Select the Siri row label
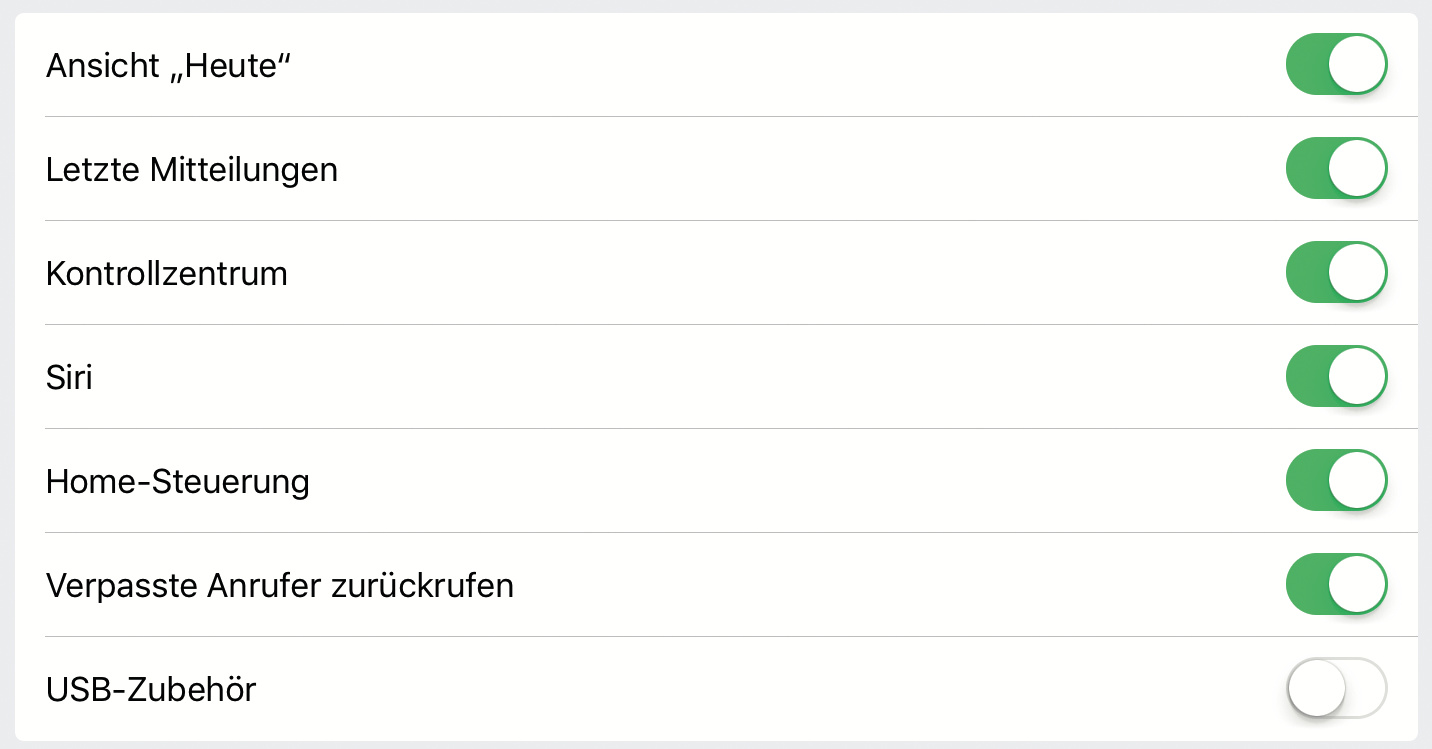This screenshot has height=749, width=1432. point(69,378)
